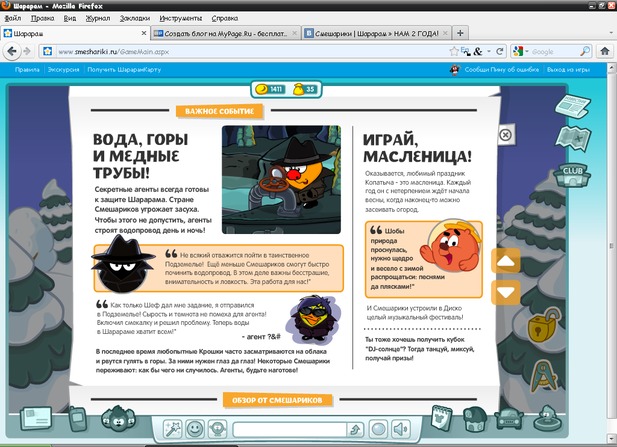
Task: Open the car icon in the bottom bar
Action: pos(509,419)
